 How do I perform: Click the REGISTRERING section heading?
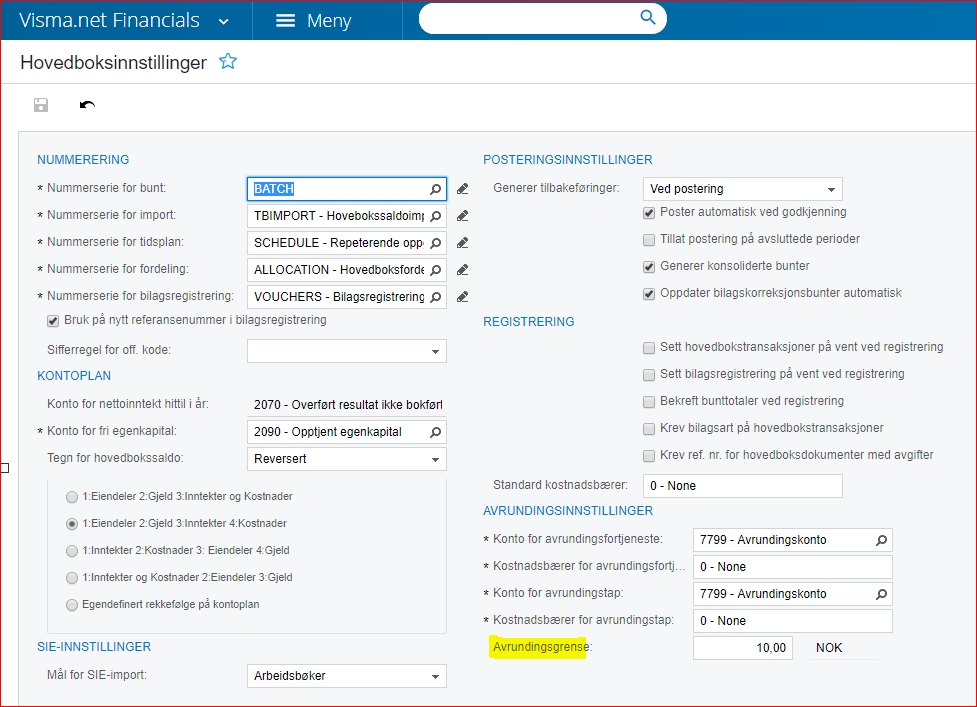click(x=528, y=321)
